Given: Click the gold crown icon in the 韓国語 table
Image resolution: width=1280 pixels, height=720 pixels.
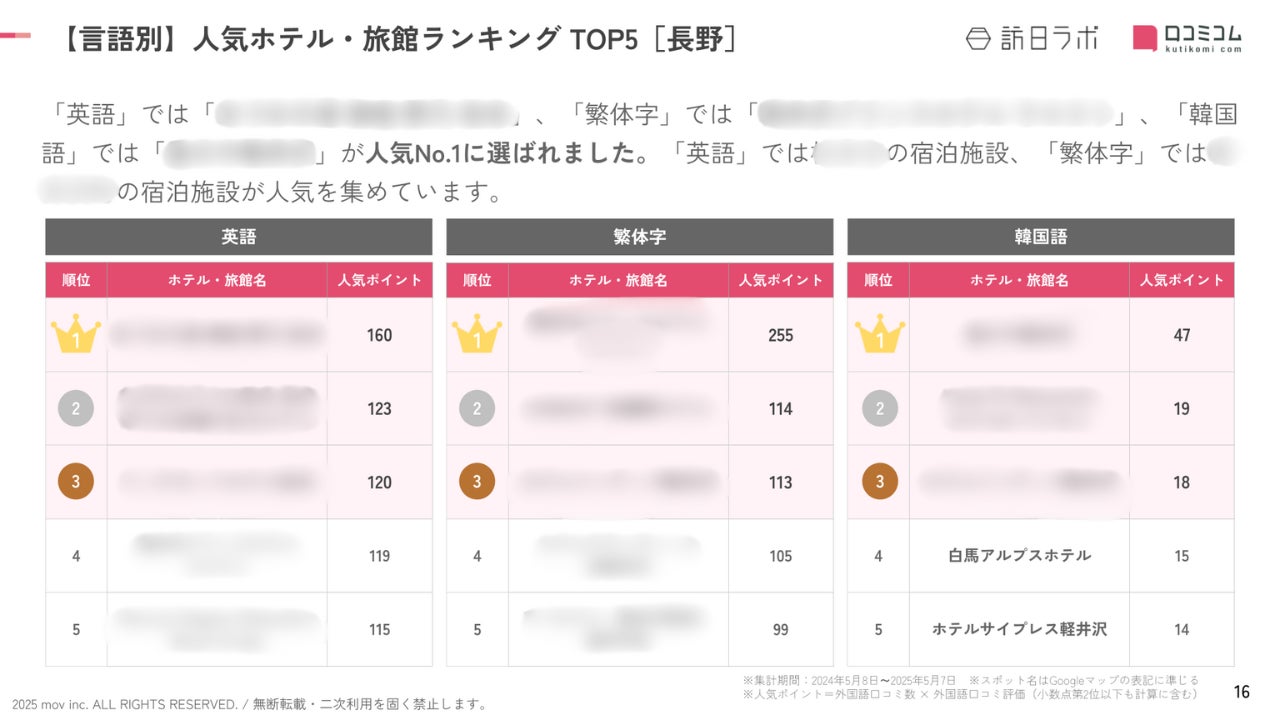Looking at the screenshot, I should pos(879,335).
